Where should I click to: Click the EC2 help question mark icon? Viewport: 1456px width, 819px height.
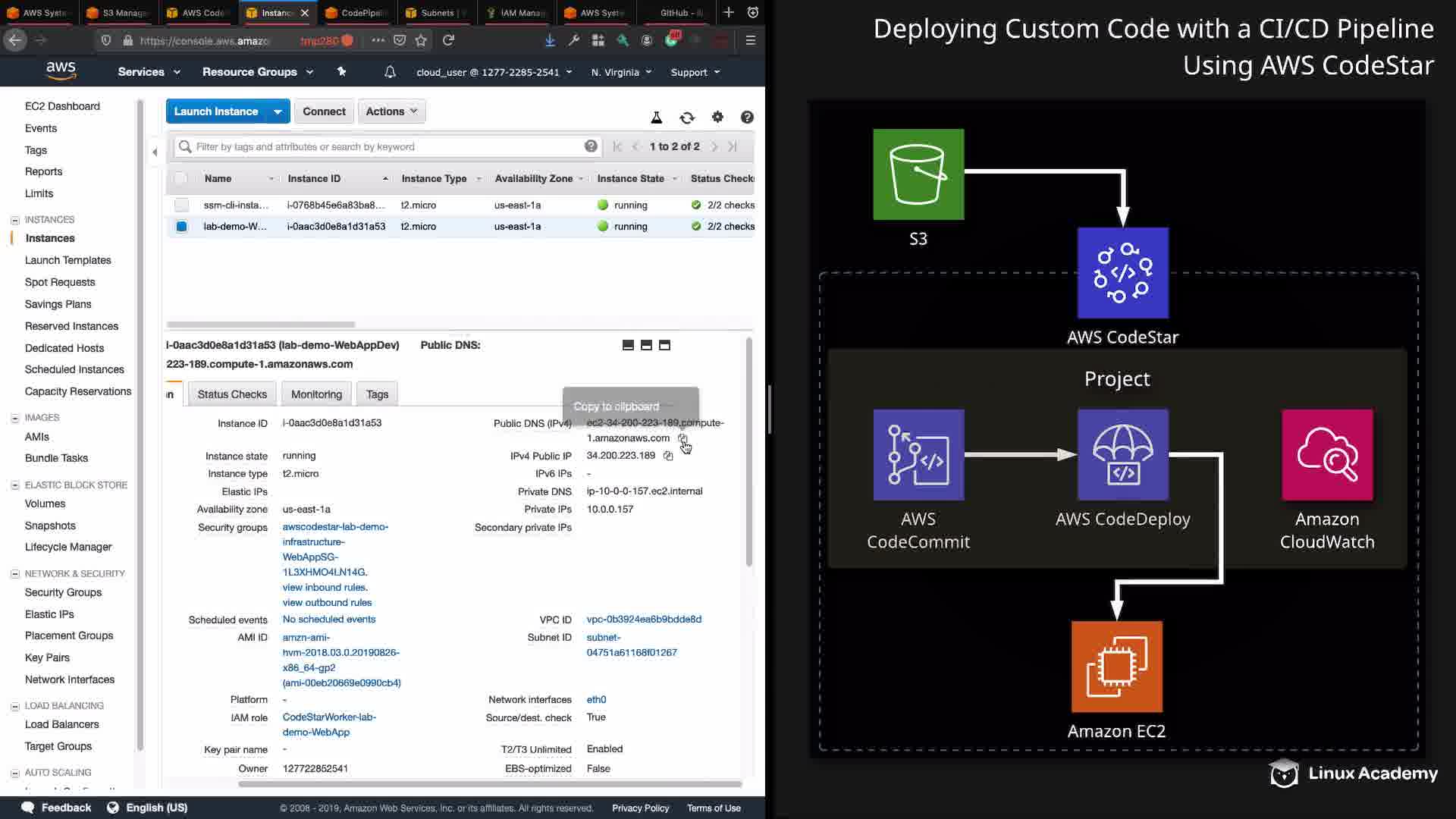[747, 117]
